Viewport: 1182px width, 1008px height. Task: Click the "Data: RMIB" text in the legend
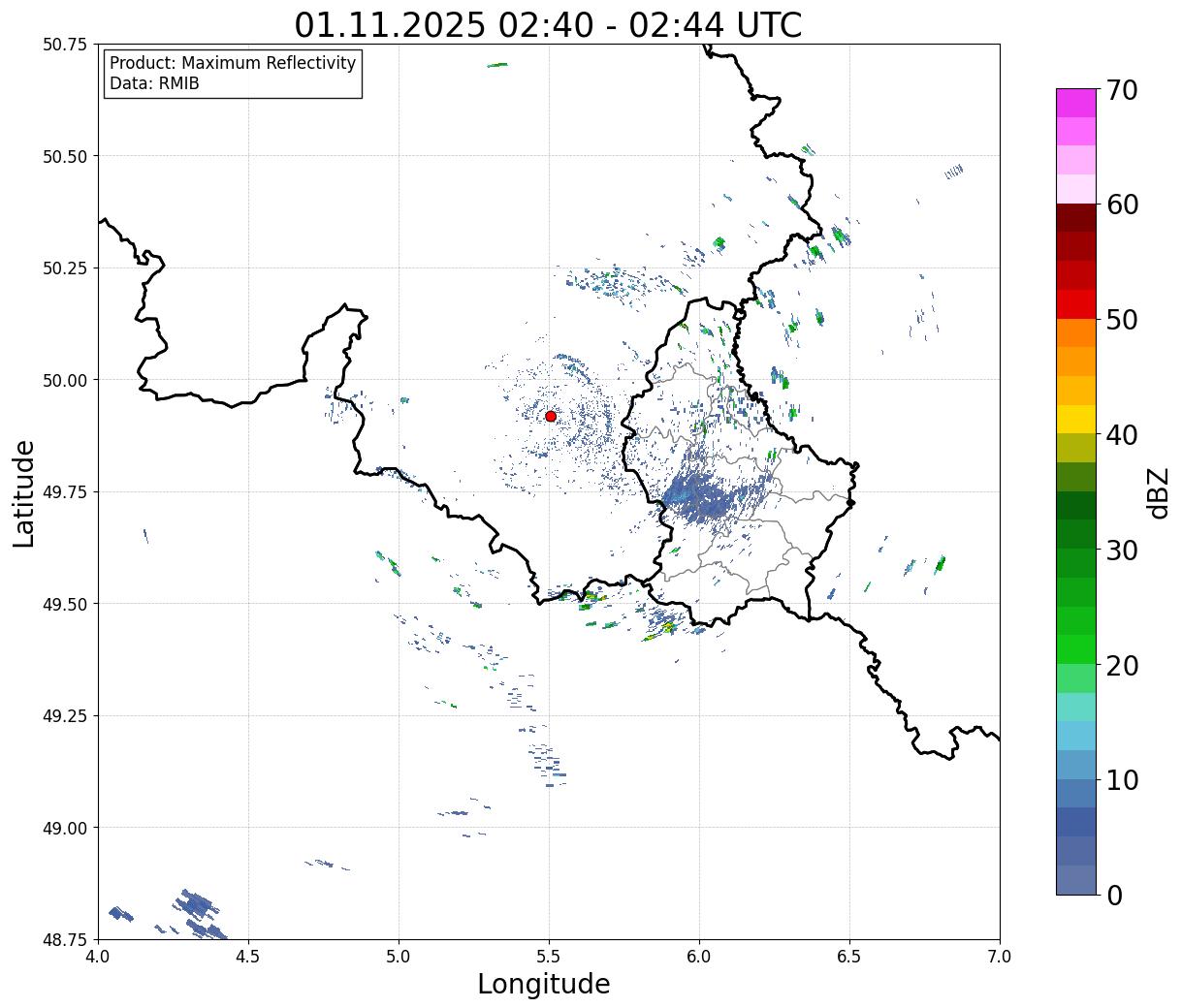click(x=154, y=83)
